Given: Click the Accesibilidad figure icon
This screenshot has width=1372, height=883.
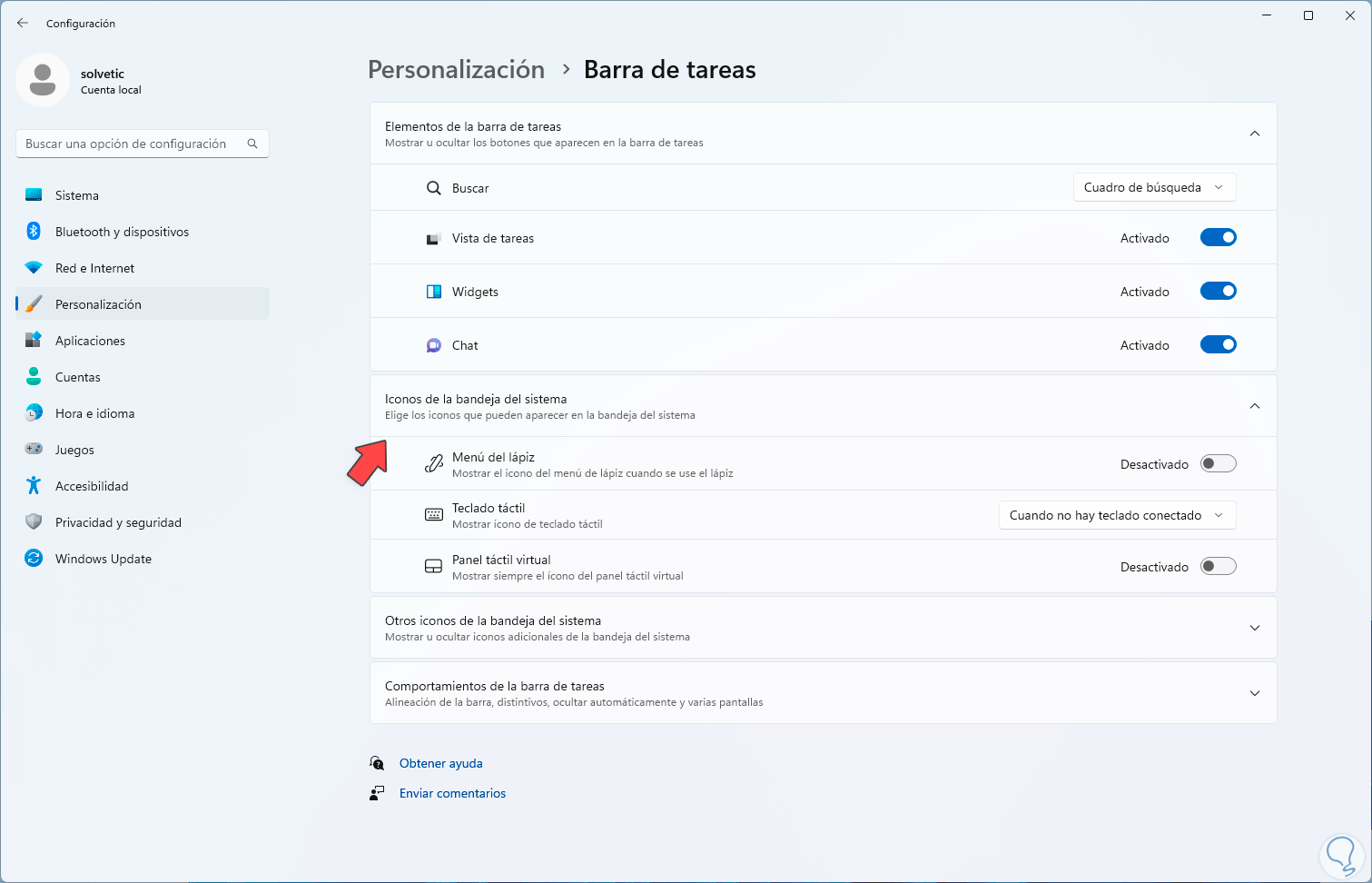Looking at the screenshot, I should [34, 486].
